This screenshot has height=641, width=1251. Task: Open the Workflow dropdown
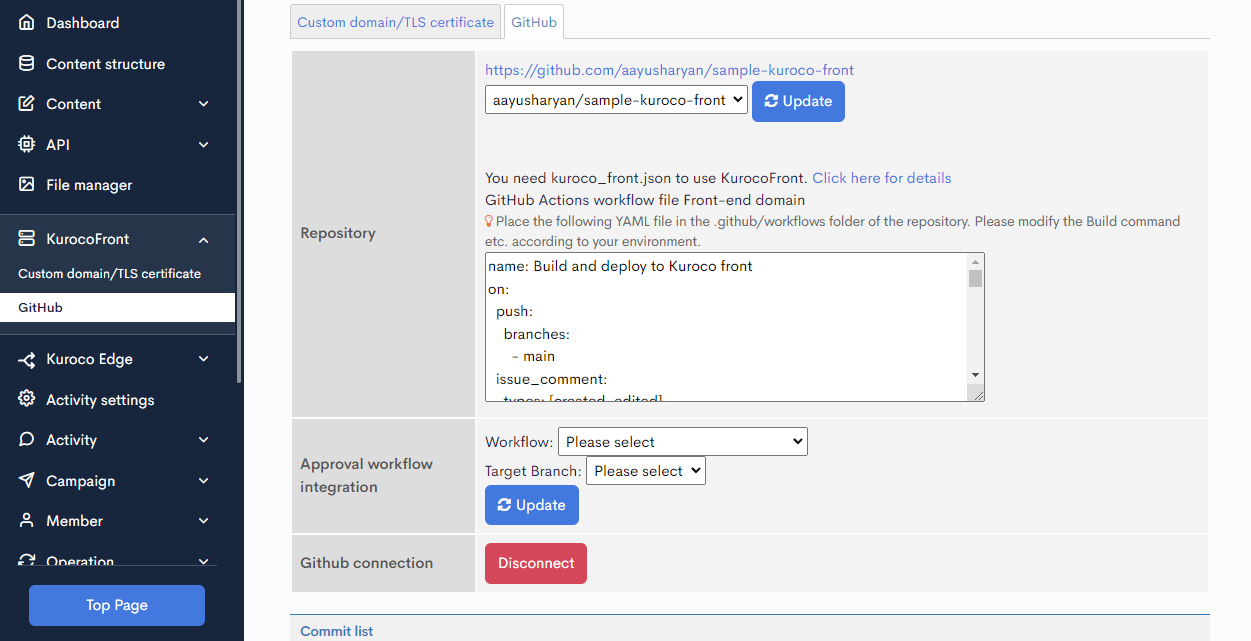(x=683, y=442)
